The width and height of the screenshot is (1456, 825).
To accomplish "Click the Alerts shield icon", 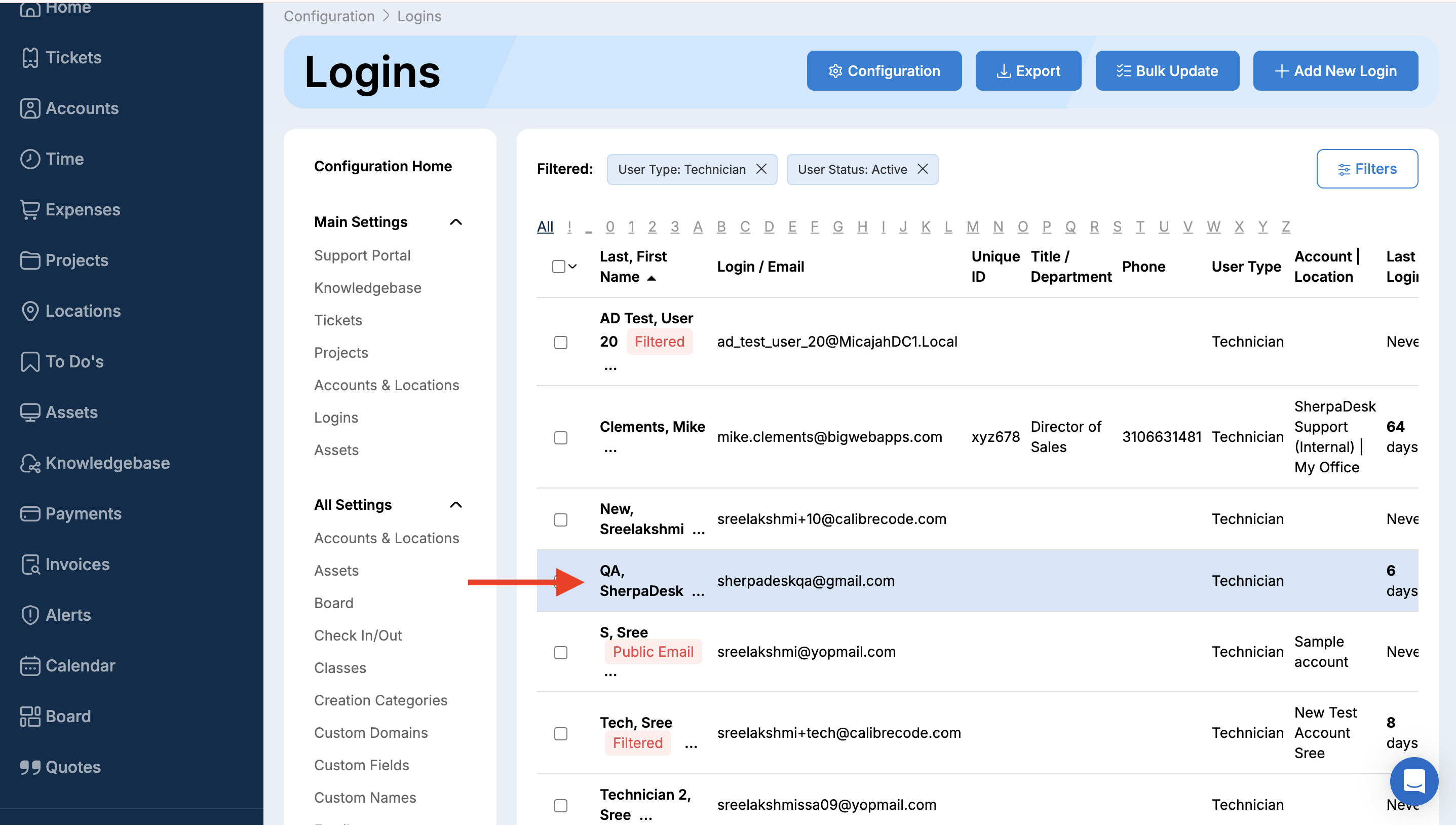I will [30, 615].
